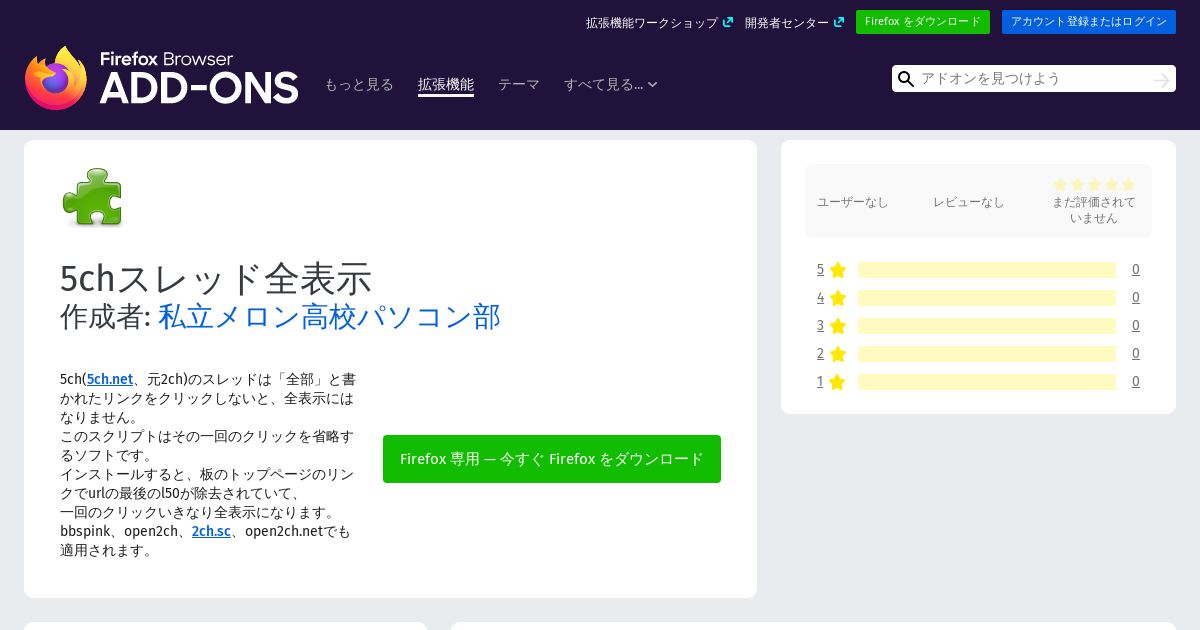The height and width of the screenshot is (630, 1200).
Task: Open 開発者センター link
Action: [787, 22]
